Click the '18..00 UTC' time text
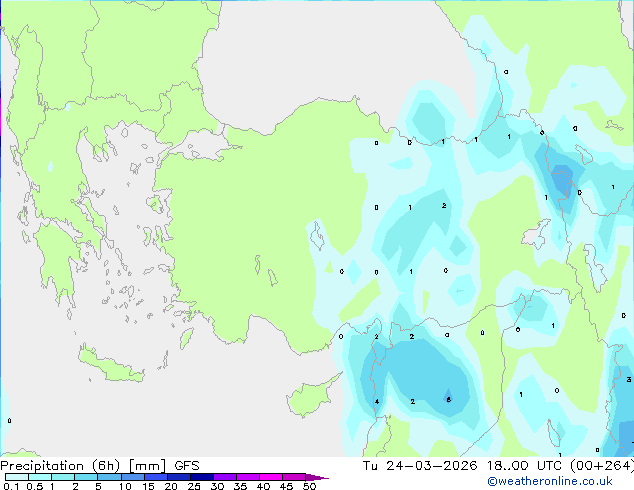Viewport: 634px width, 490px height. click(524, 466)
